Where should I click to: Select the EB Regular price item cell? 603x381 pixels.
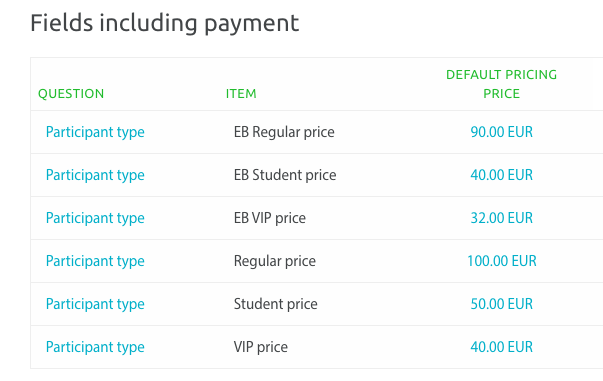click(x=284, y=132)
